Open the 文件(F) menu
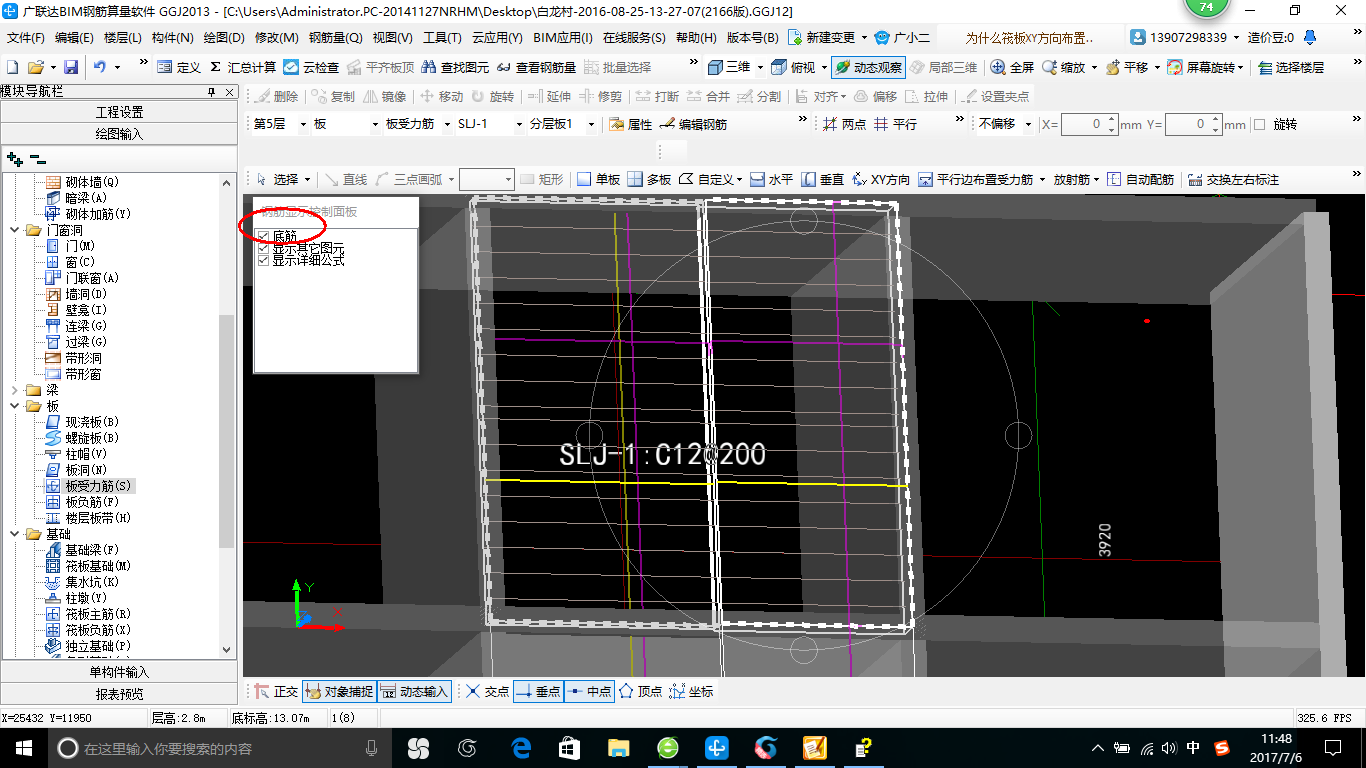This screenshot has width=1366, height=768. click(x=26, y=38)
